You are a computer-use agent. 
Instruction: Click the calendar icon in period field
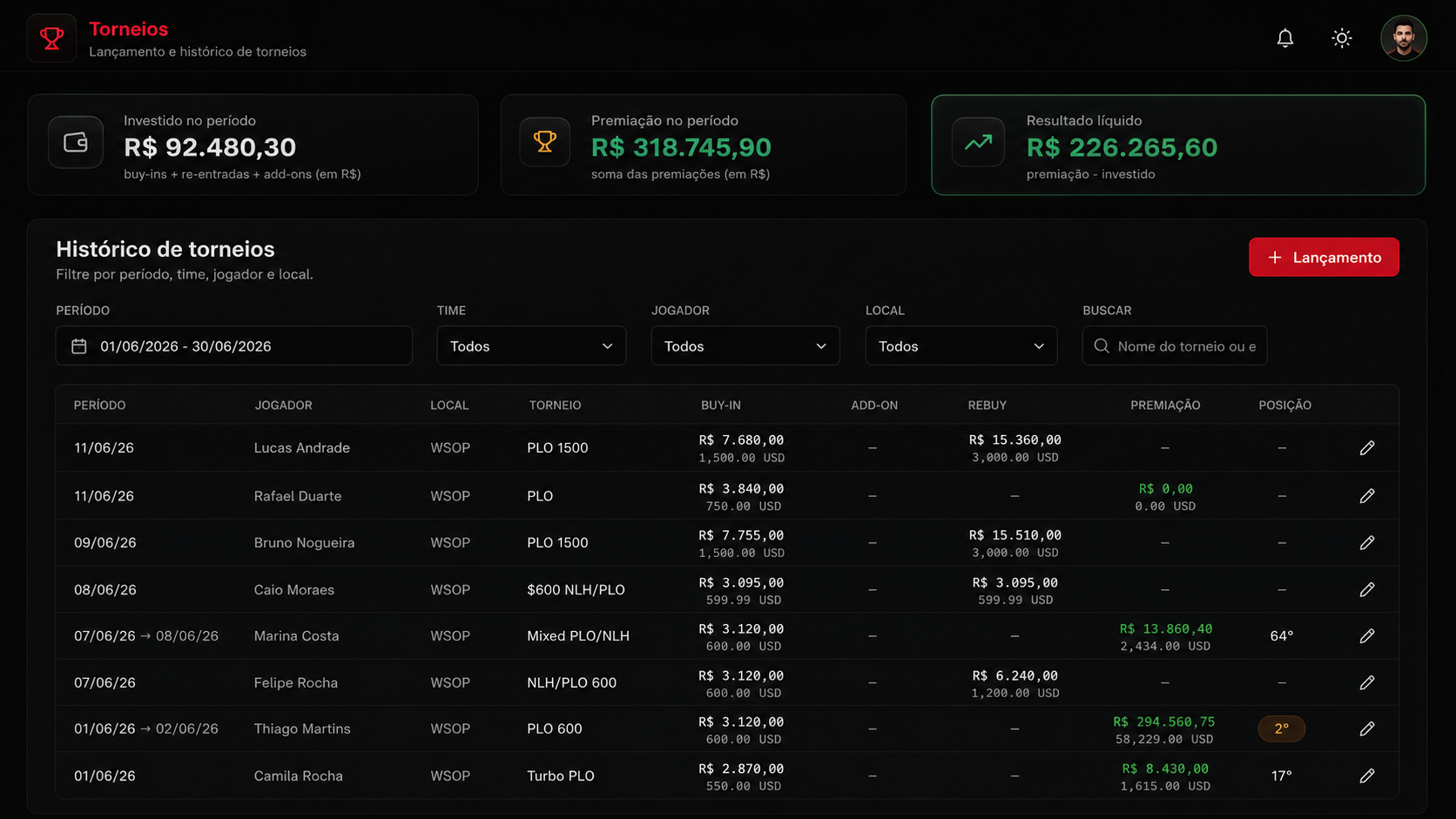(x=79, y=346)
